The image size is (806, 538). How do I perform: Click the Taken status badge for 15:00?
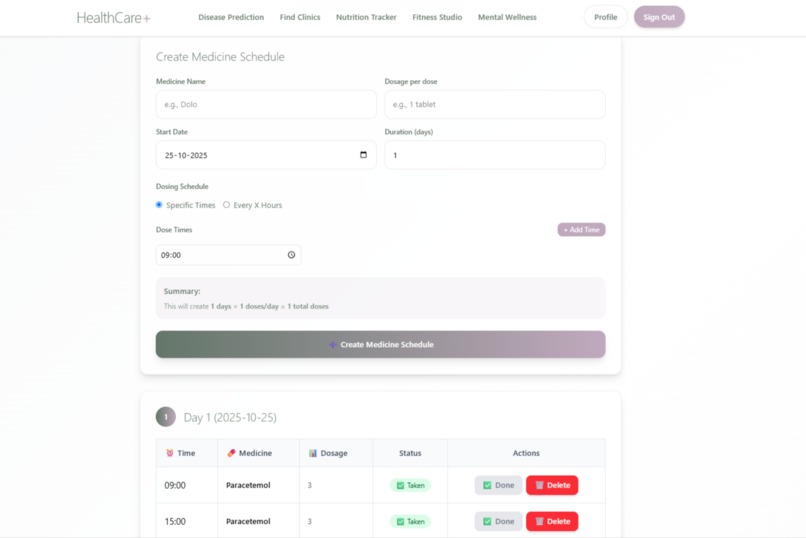pyautogui.click(x=410, y=521)
